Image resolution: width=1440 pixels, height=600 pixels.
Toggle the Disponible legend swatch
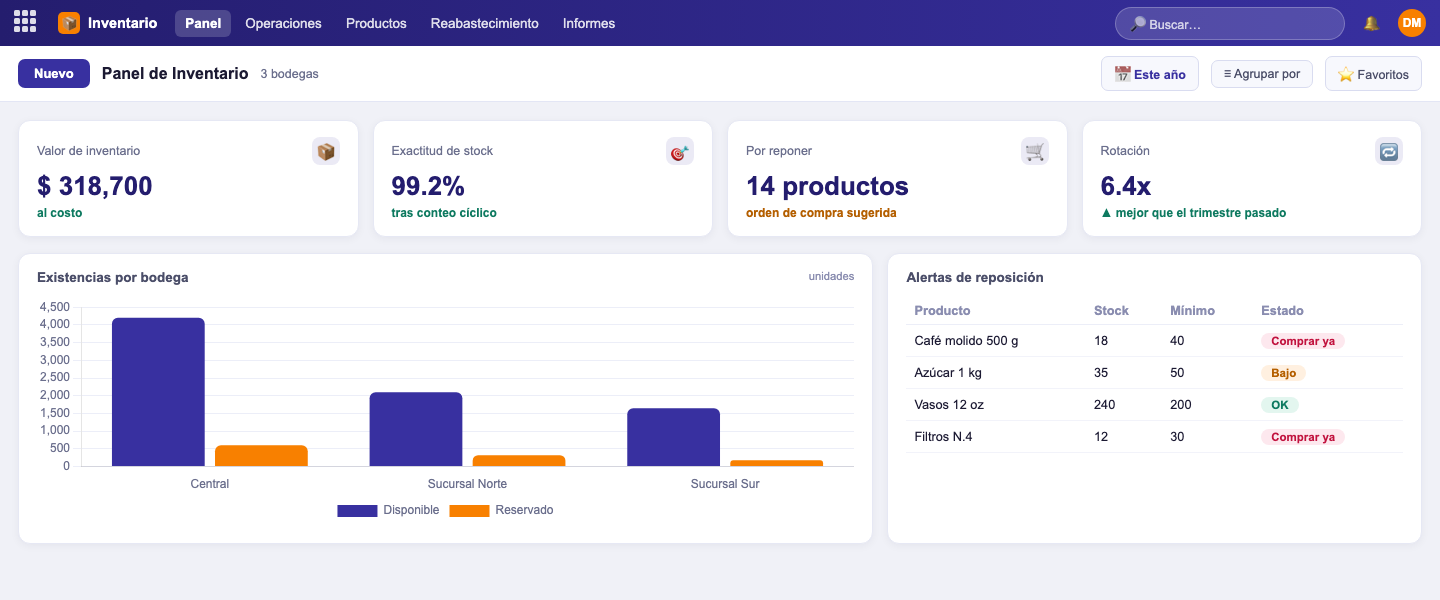(x=357, y=511)
